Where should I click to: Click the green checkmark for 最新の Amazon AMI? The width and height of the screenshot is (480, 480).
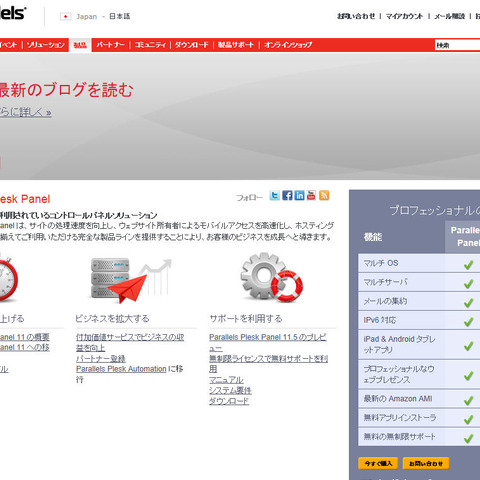pos(468,400)
